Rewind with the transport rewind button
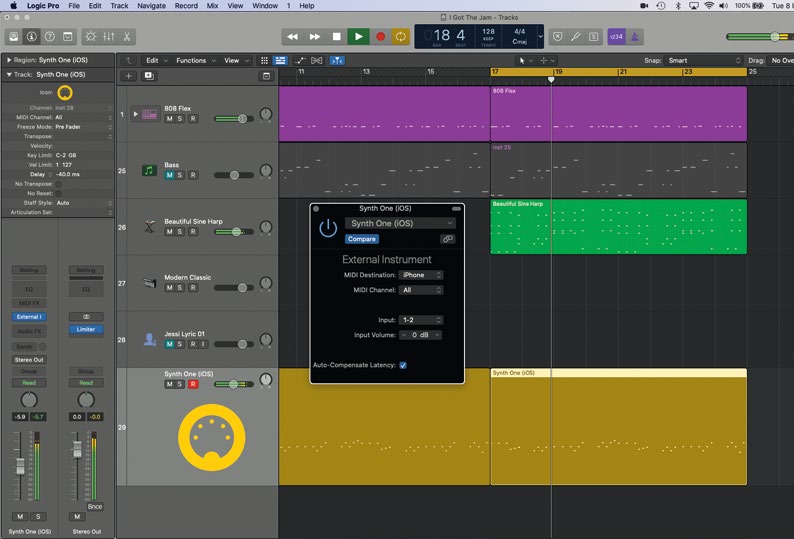Viewport: 794px width, 539px height. click(x=292, y=36)
